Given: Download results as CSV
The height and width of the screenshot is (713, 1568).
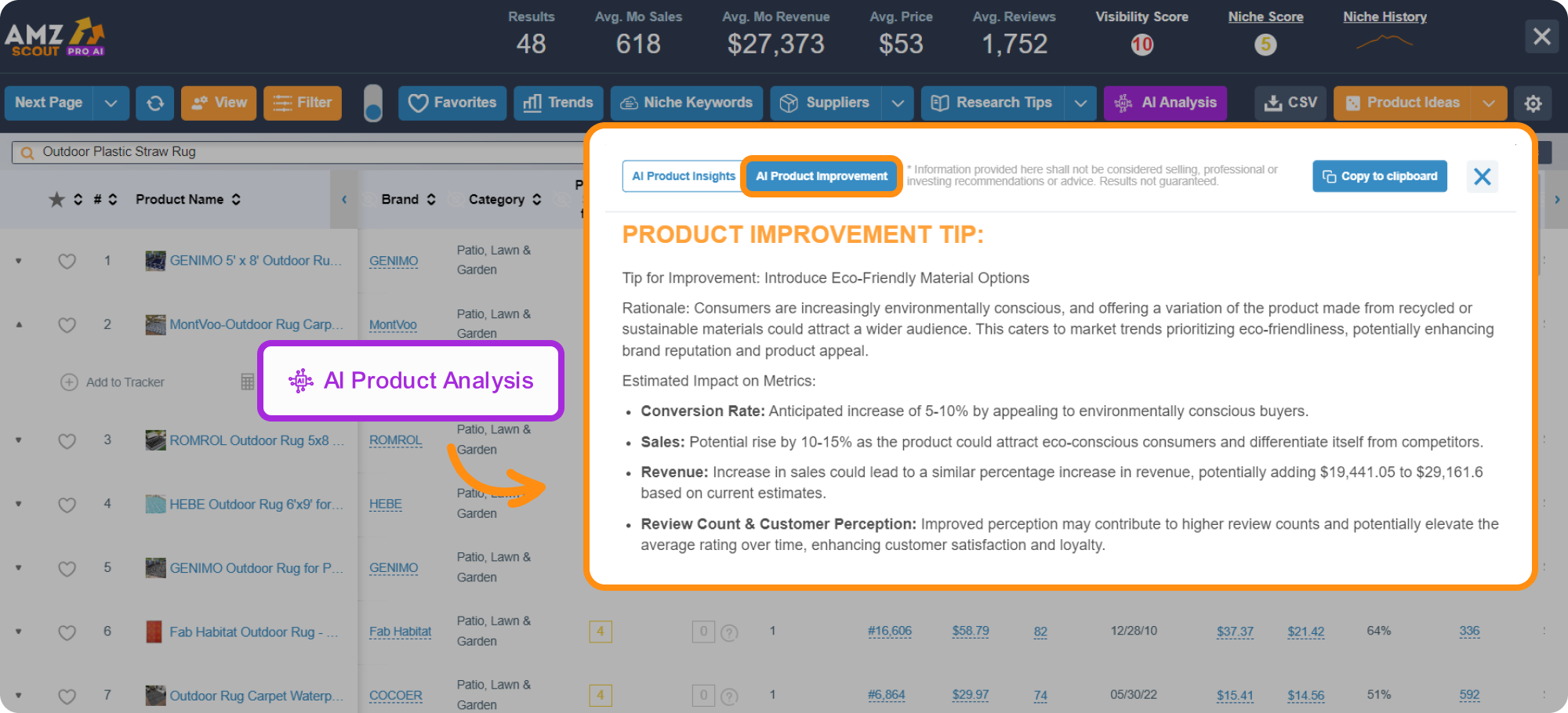Looking at the screenshot, I should pos(1290,103).
